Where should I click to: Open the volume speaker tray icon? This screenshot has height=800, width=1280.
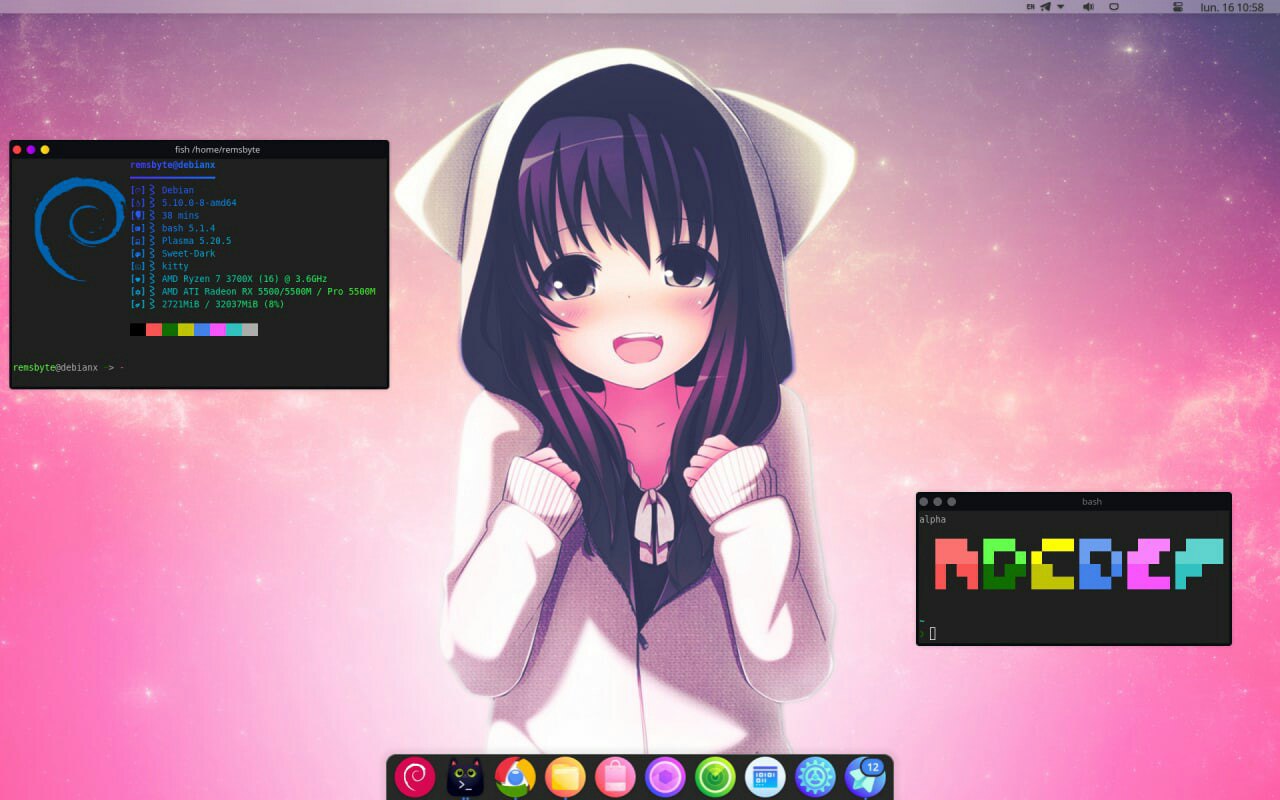[x=1087, y=7]
